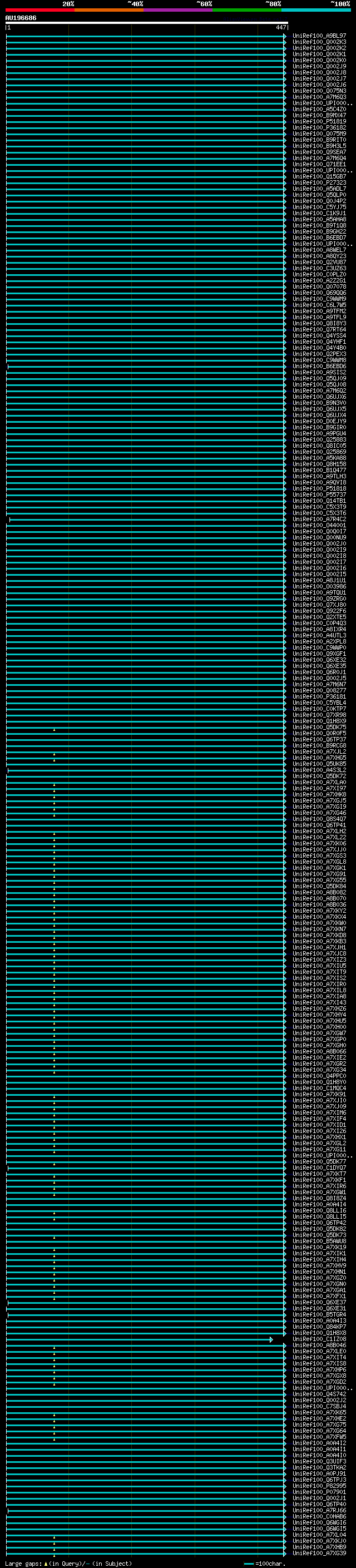Select the label UniRef100_A7XJH1
The image size is (356, 1568).
(x=319, y=948)
